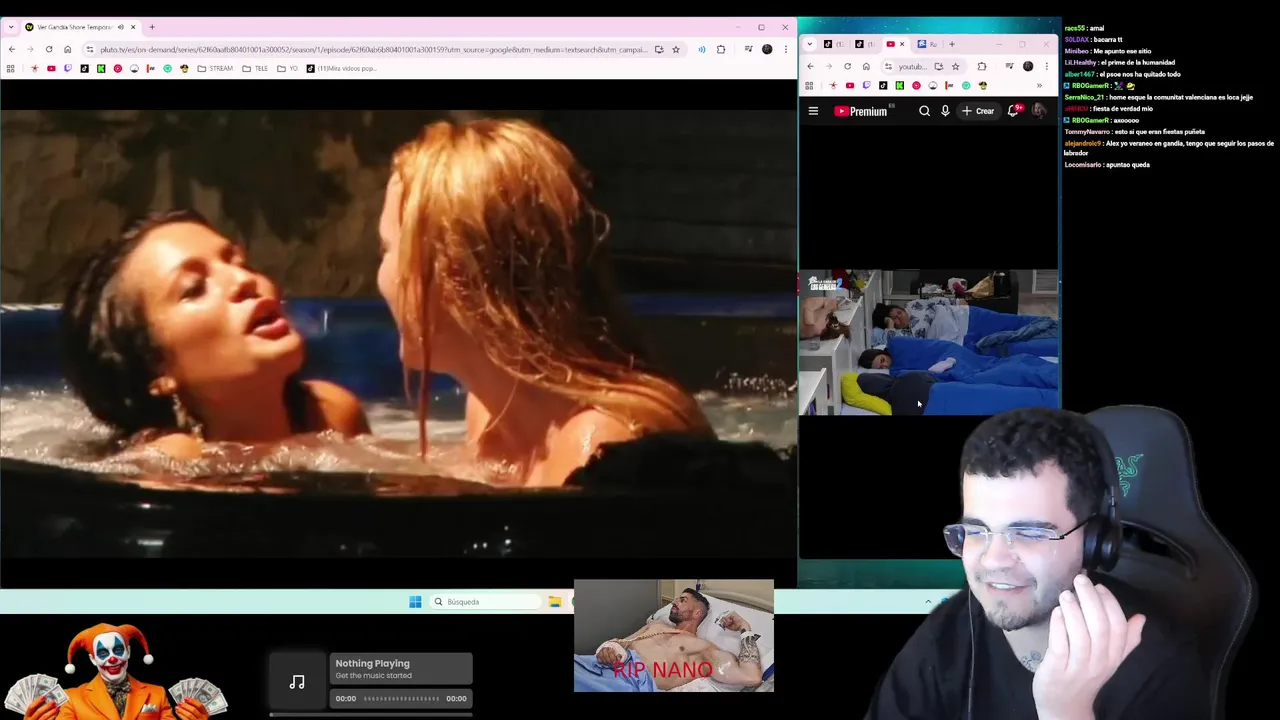
Task: Open the YouTube hamburger guide menu
Action: click(x=813, y=111)
